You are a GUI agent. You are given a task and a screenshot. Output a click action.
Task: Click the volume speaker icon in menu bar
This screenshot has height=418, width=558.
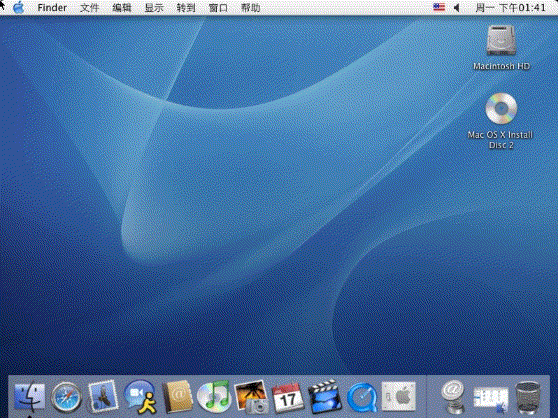(457, 7)
